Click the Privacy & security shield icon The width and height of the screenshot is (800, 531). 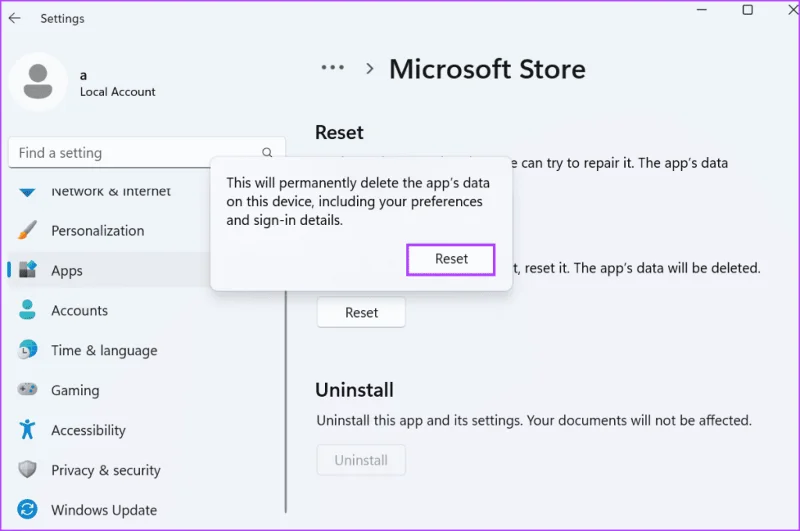point(27,469)
